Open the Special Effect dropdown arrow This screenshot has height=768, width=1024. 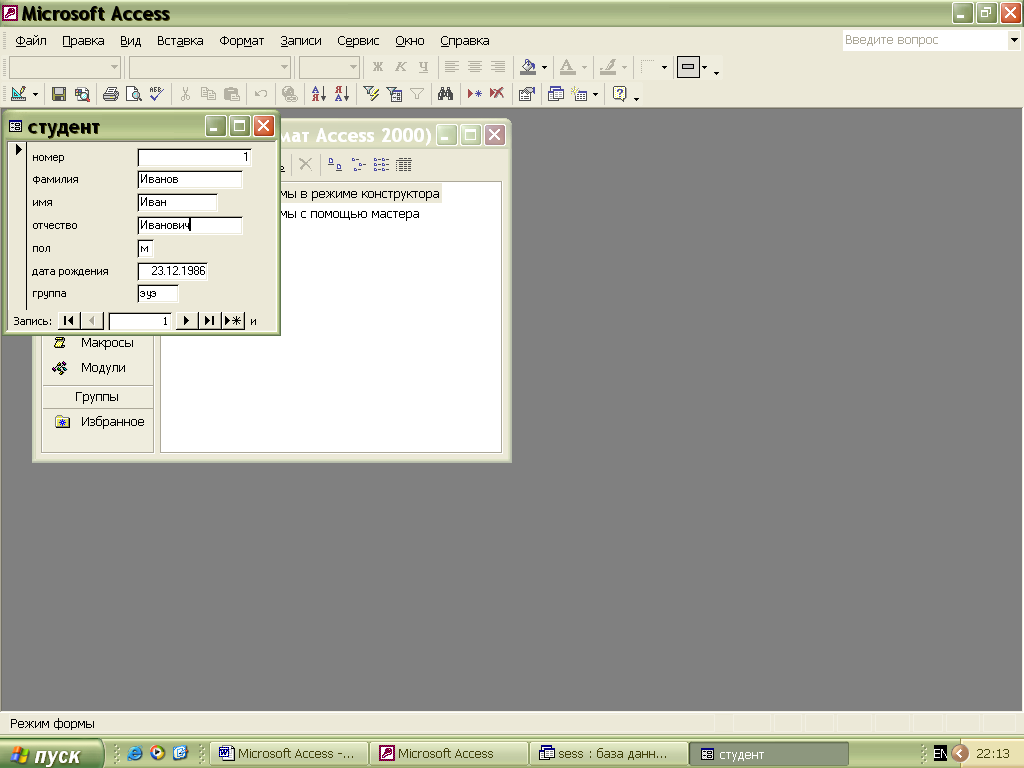click(704, 67)
